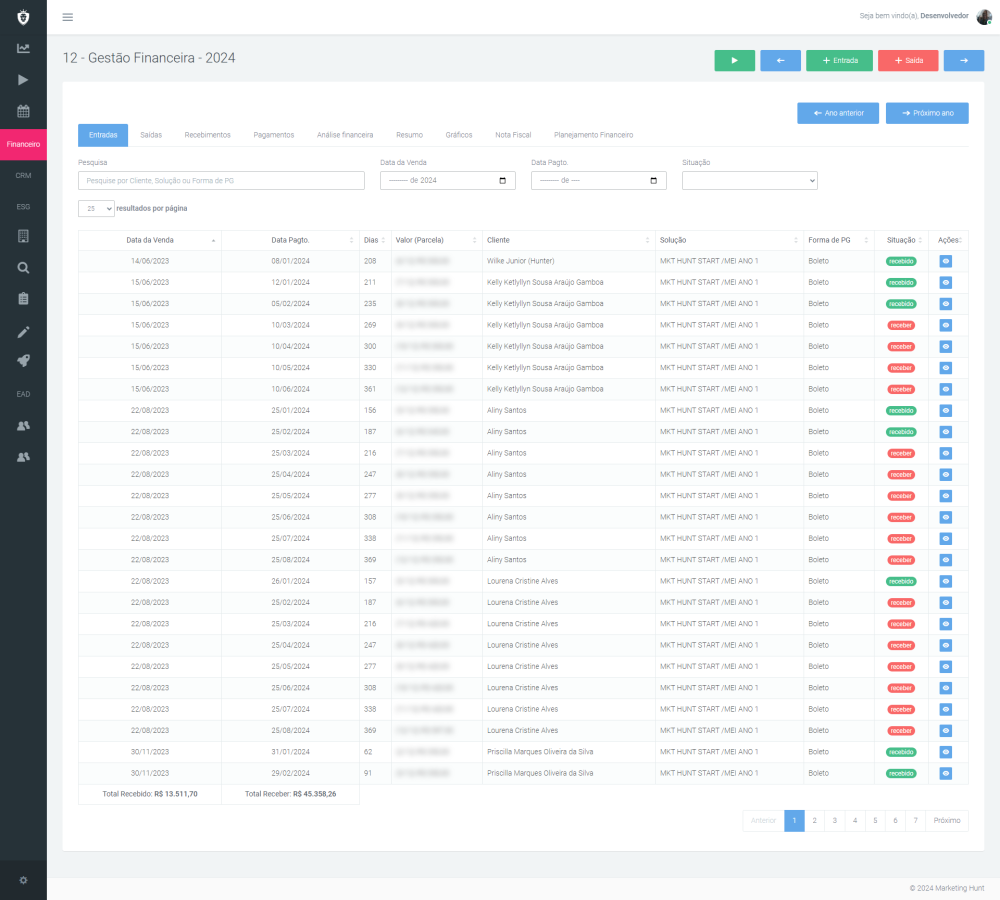The image size is (1000, 900).
Task: Expand the results per page selector
Action: tap(96, 209)
